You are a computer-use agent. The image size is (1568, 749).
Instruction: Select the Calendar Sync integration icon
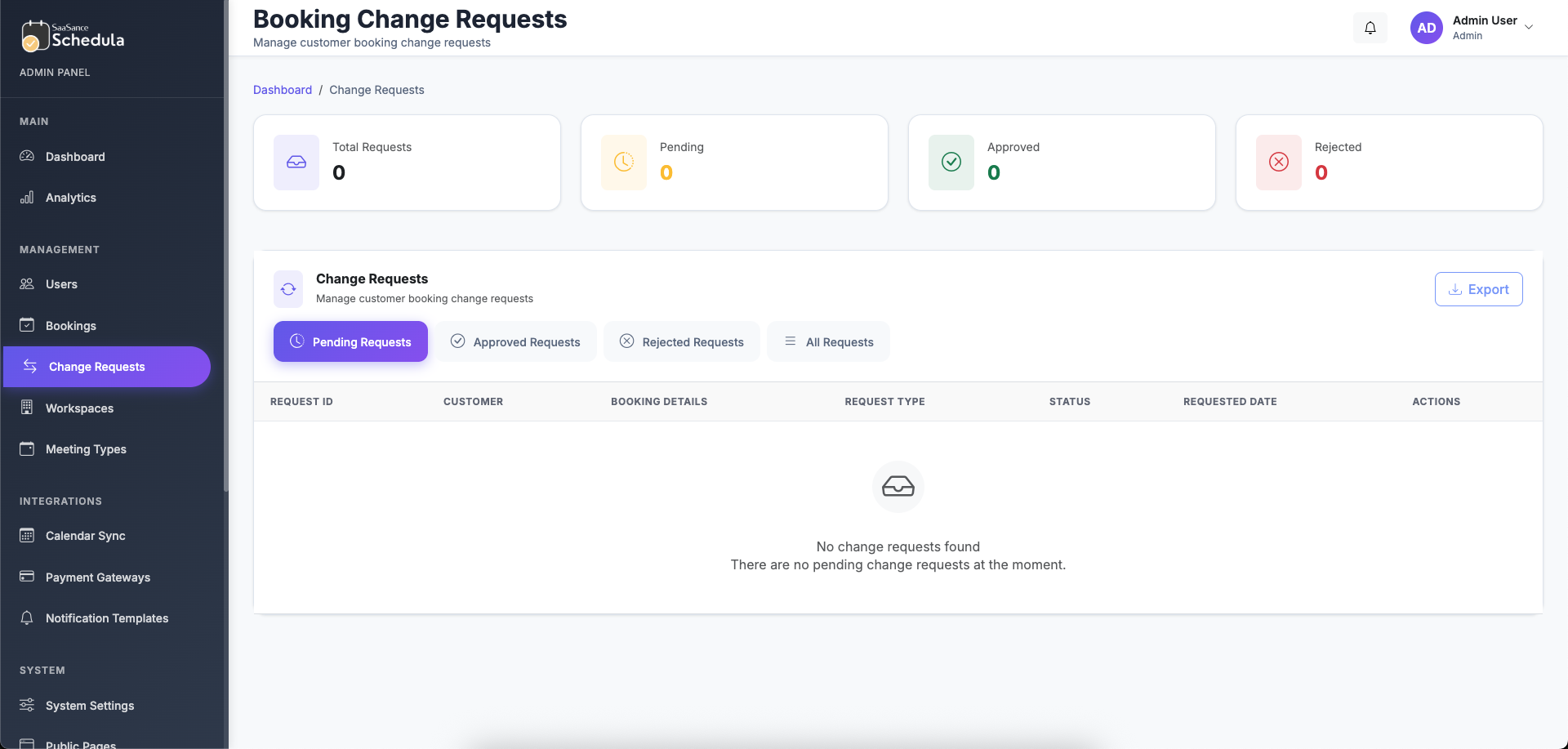click(x=27, y=536)
